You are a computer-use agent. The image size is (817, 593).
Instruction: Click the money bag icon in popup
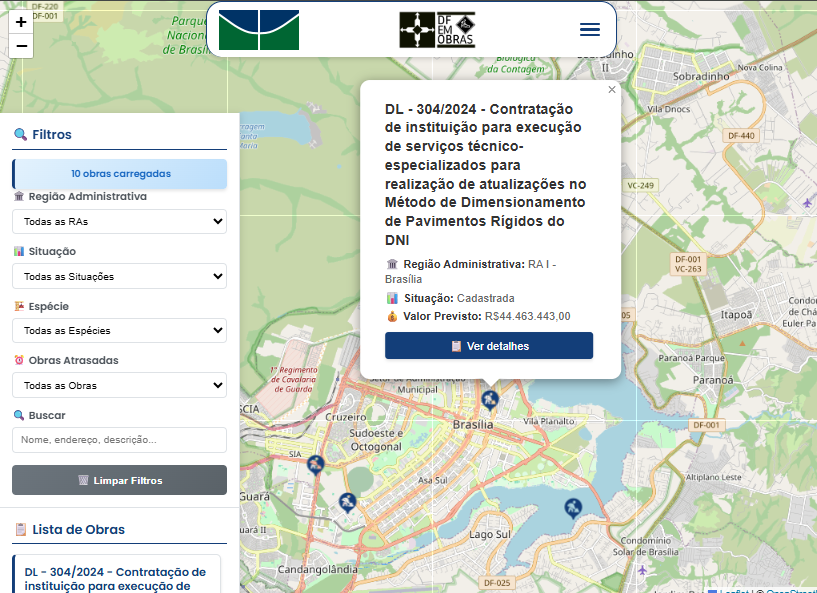(x=392, y=316)
